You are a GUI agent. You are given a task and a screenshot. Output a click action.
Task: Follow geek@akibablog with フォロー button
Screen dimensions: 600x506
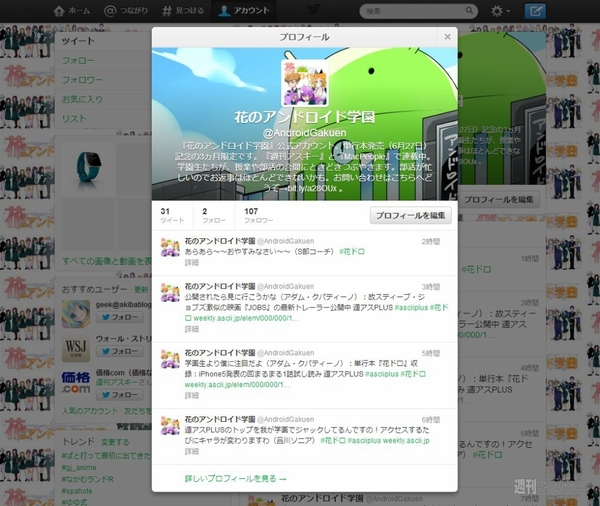(x=120, y=317)
